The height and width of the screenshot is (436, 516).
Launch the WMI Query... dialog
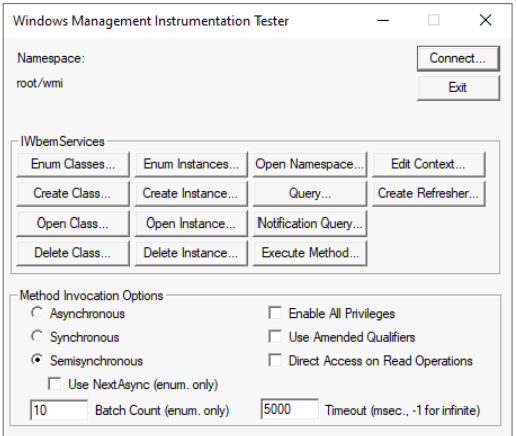[x=310, y=194]
